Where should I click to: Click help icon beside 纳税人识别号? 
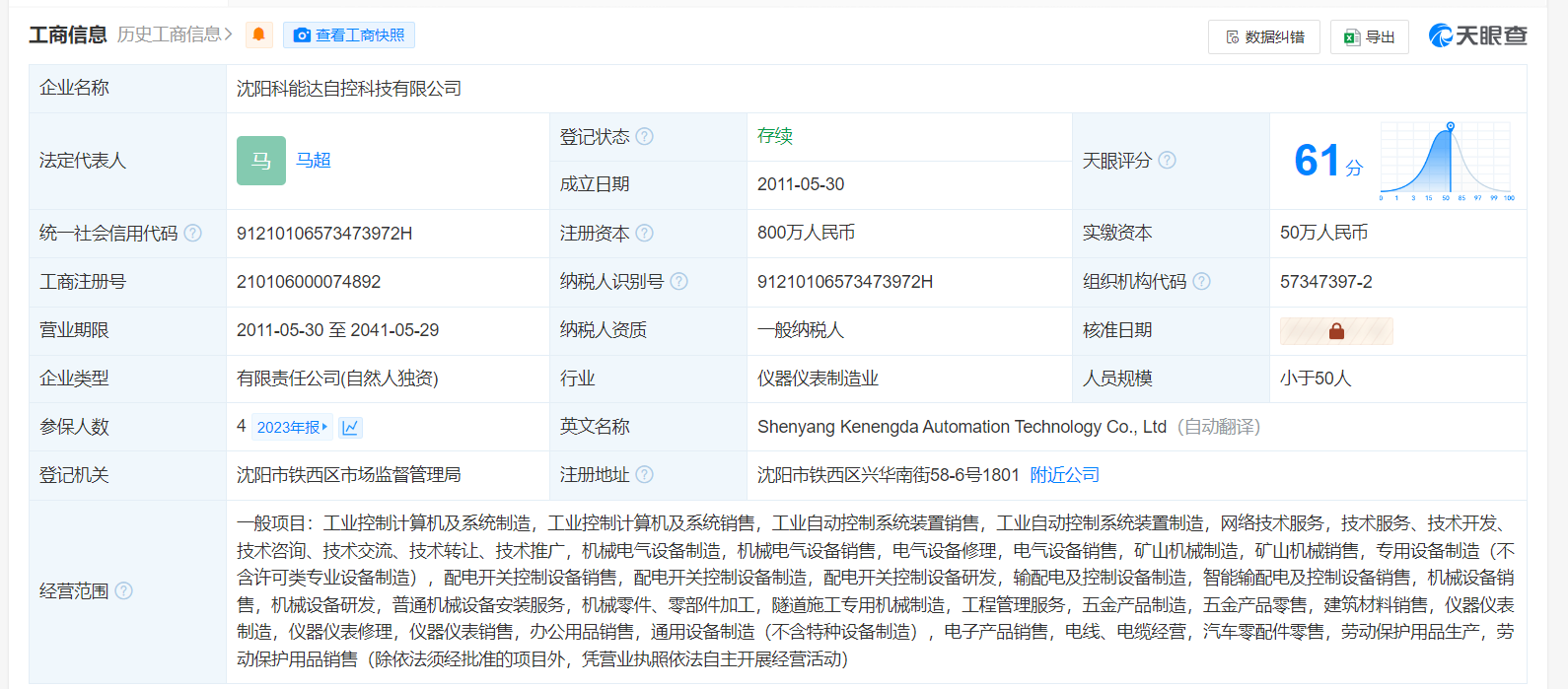point(678,282)
